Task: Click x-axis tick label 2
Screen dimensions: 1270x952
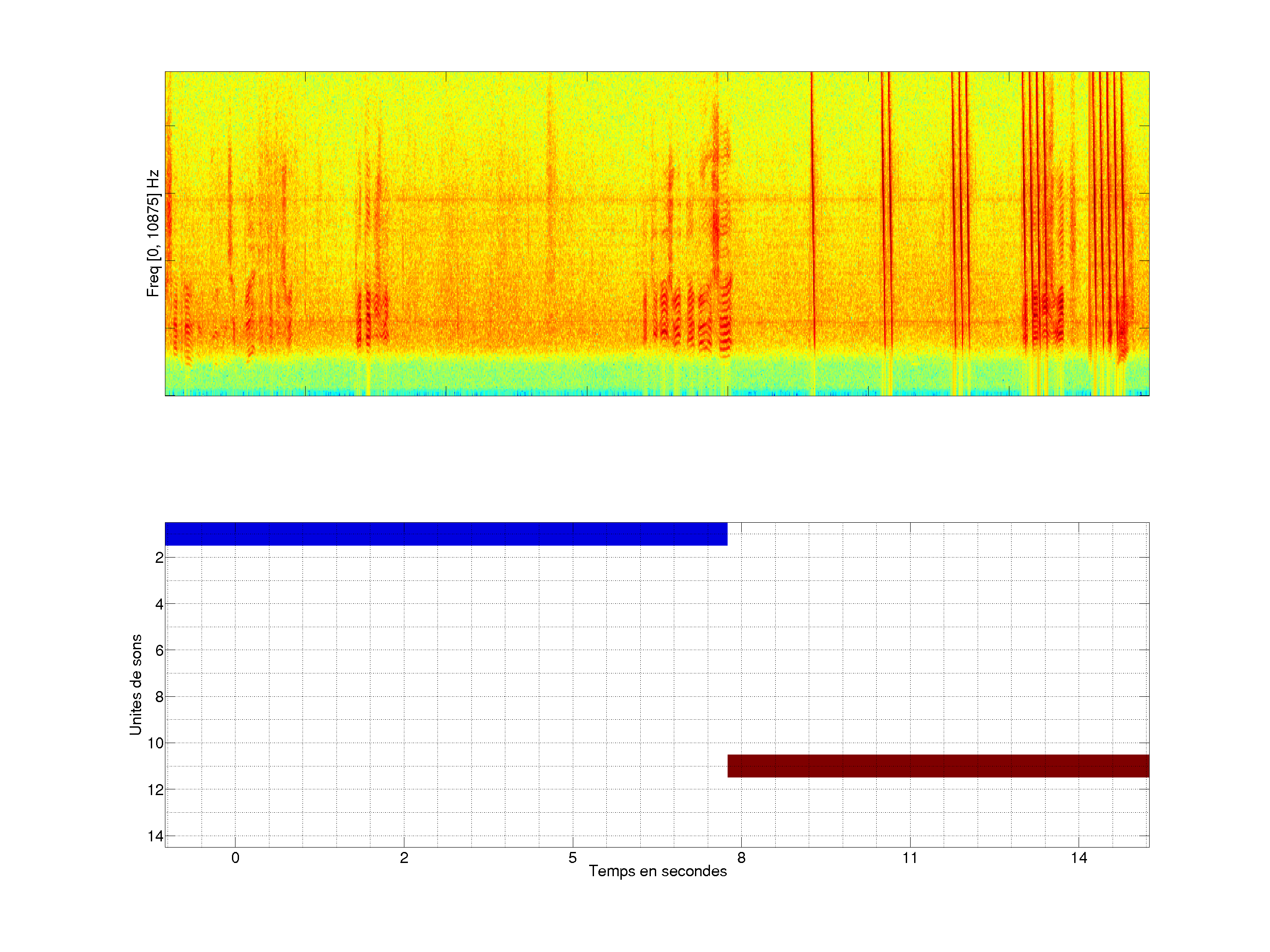Action: [404, 858]
